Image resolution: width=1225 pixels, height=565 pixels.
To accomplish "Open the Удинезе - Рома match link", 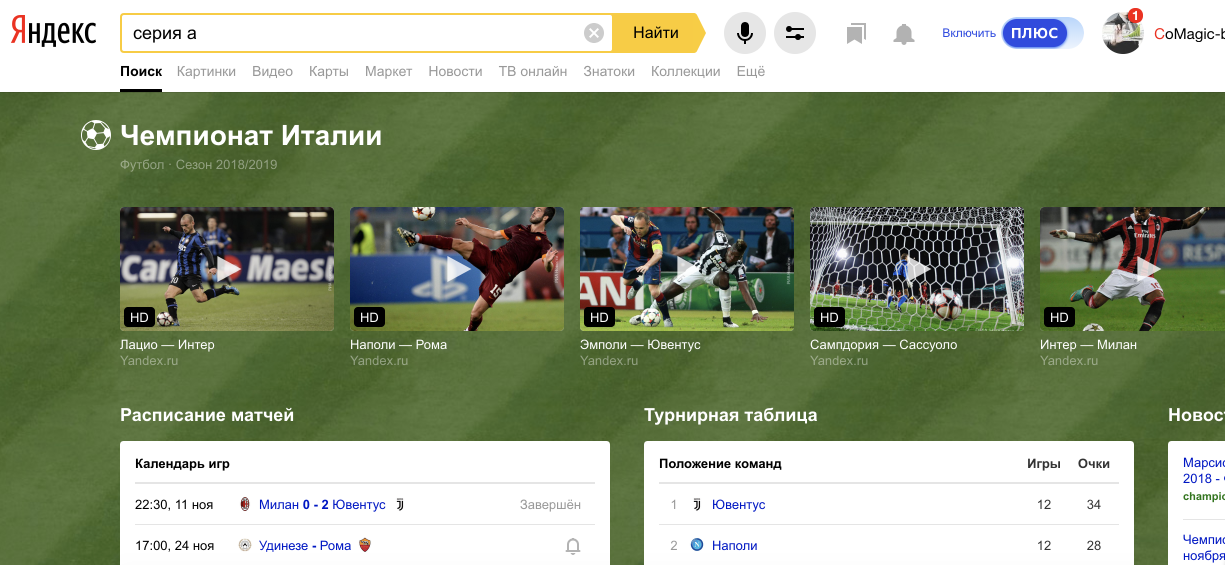I will click(305, 545).
